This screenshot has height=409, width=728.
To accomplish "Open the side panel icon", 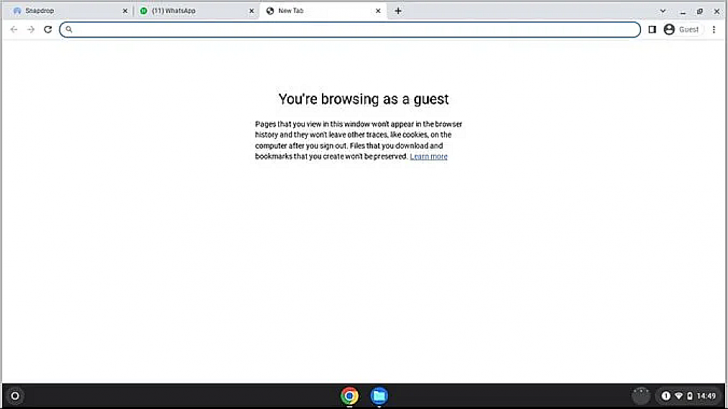I will (x=652, y=30).
